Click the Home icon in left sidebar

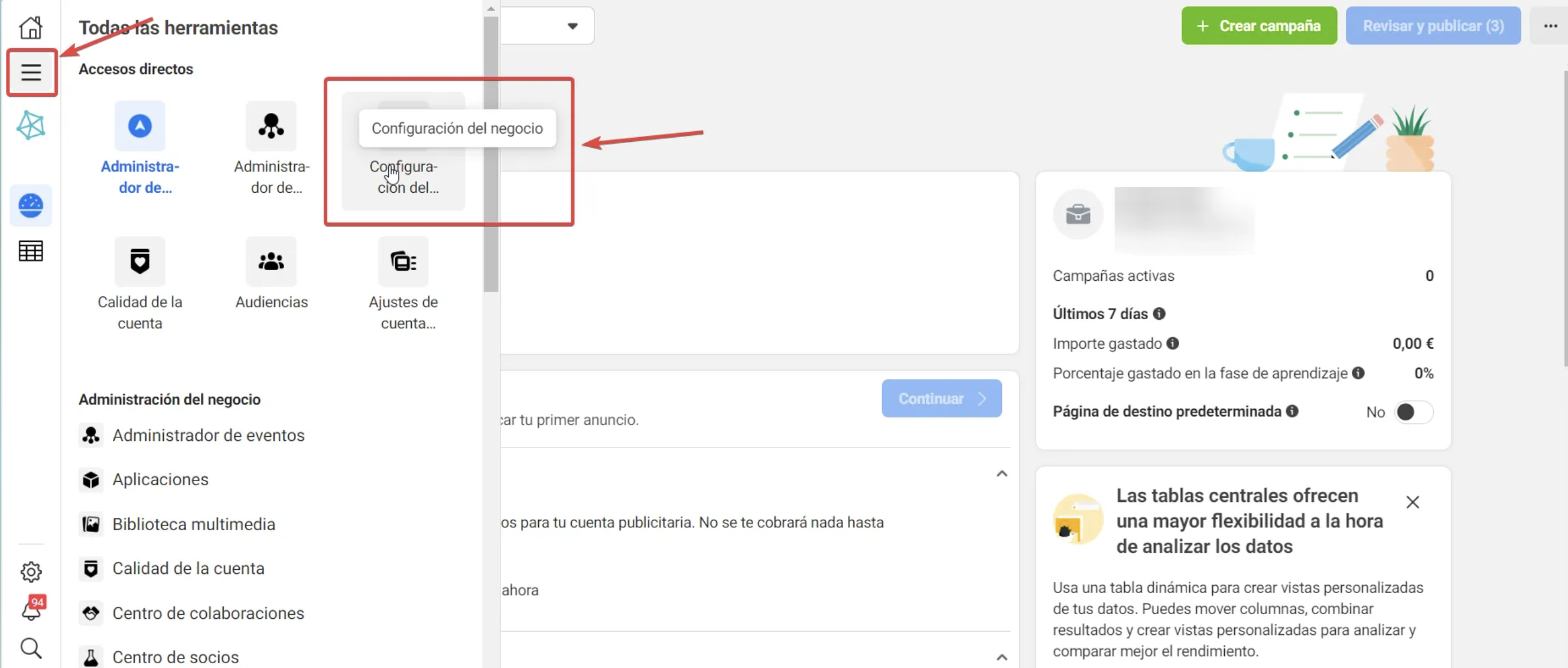coord(31,27)
